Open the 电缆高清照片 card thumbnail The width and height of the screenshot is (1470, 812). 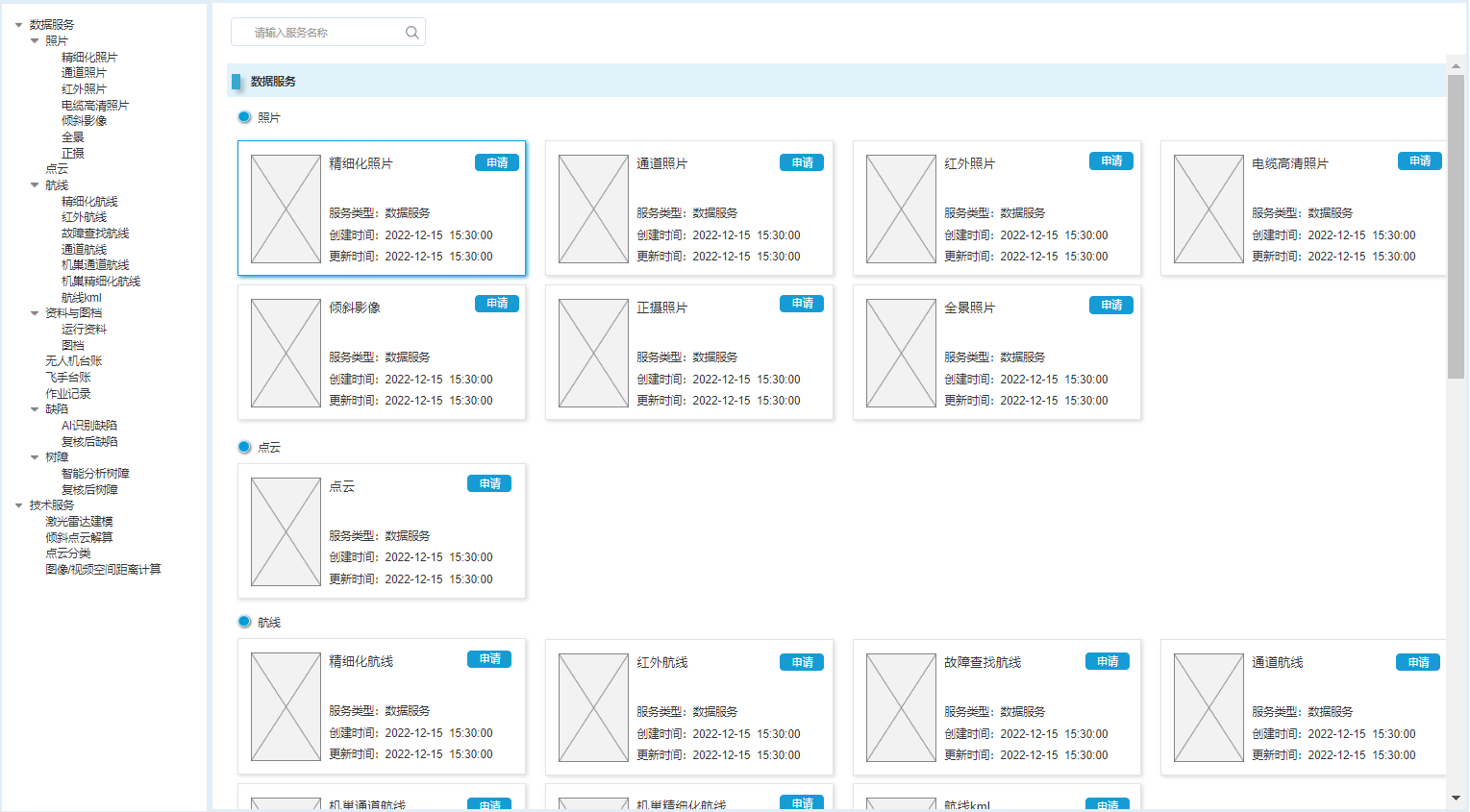coord(1208,209)
